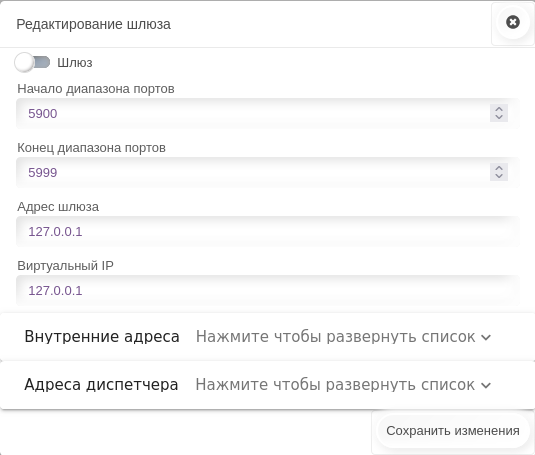Viewport: 535px width, 455px height.
Task: Close the Редактирование шлюза dialog
Action: (512, 23)
